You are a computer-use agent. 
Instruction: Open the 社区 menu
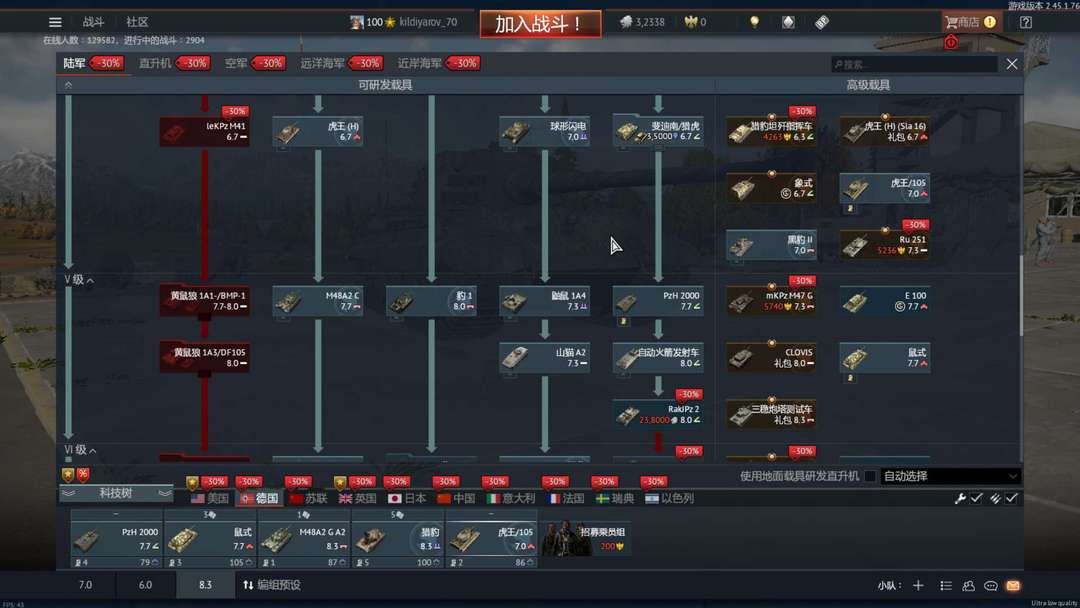point(137,22)
